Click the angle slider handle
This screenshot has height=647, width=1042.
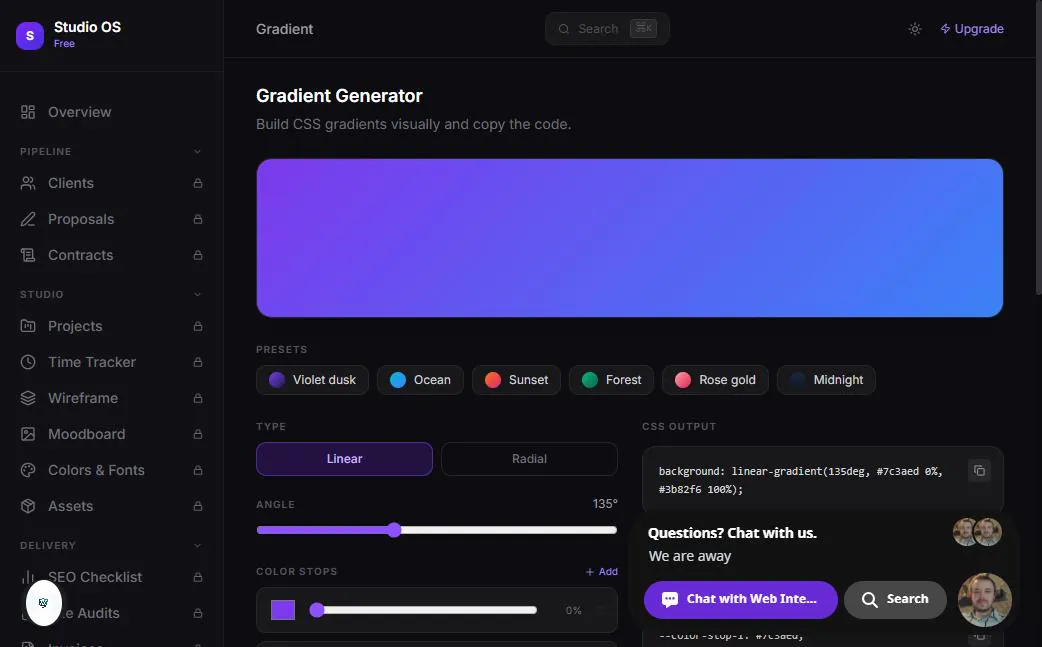[x=394, y=530]
